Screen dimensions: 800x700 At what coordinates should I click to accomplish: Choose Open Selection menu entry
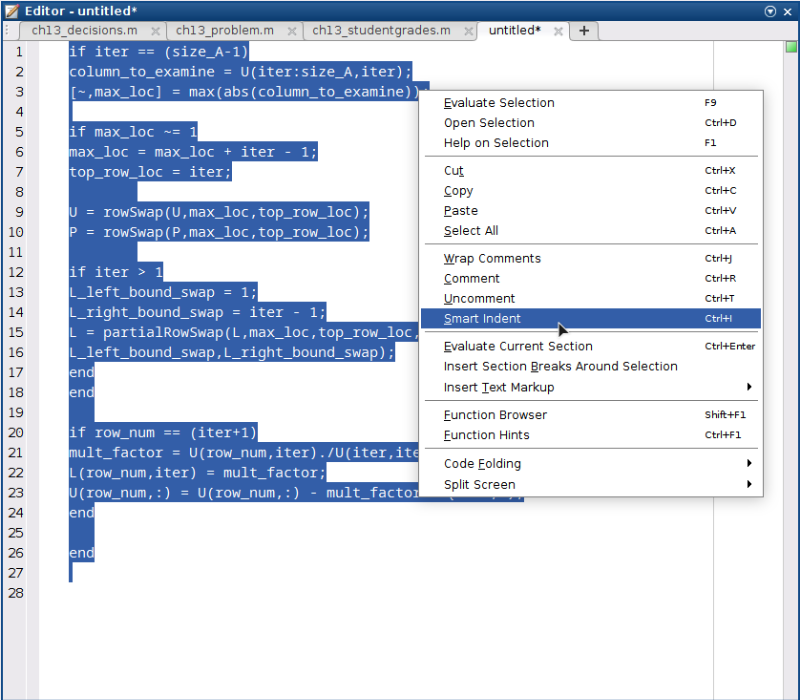591,123
